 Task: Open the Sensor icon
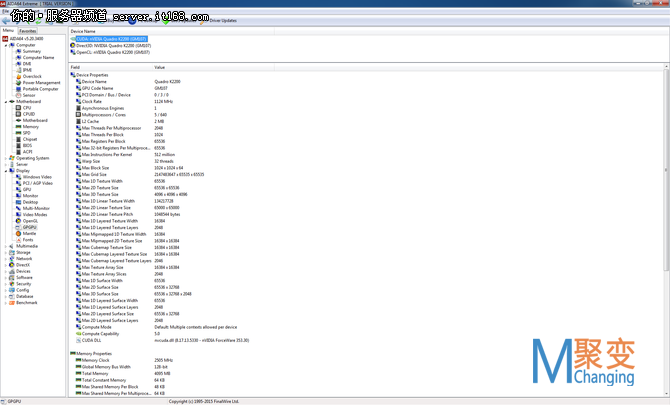(x=18, y=95)
